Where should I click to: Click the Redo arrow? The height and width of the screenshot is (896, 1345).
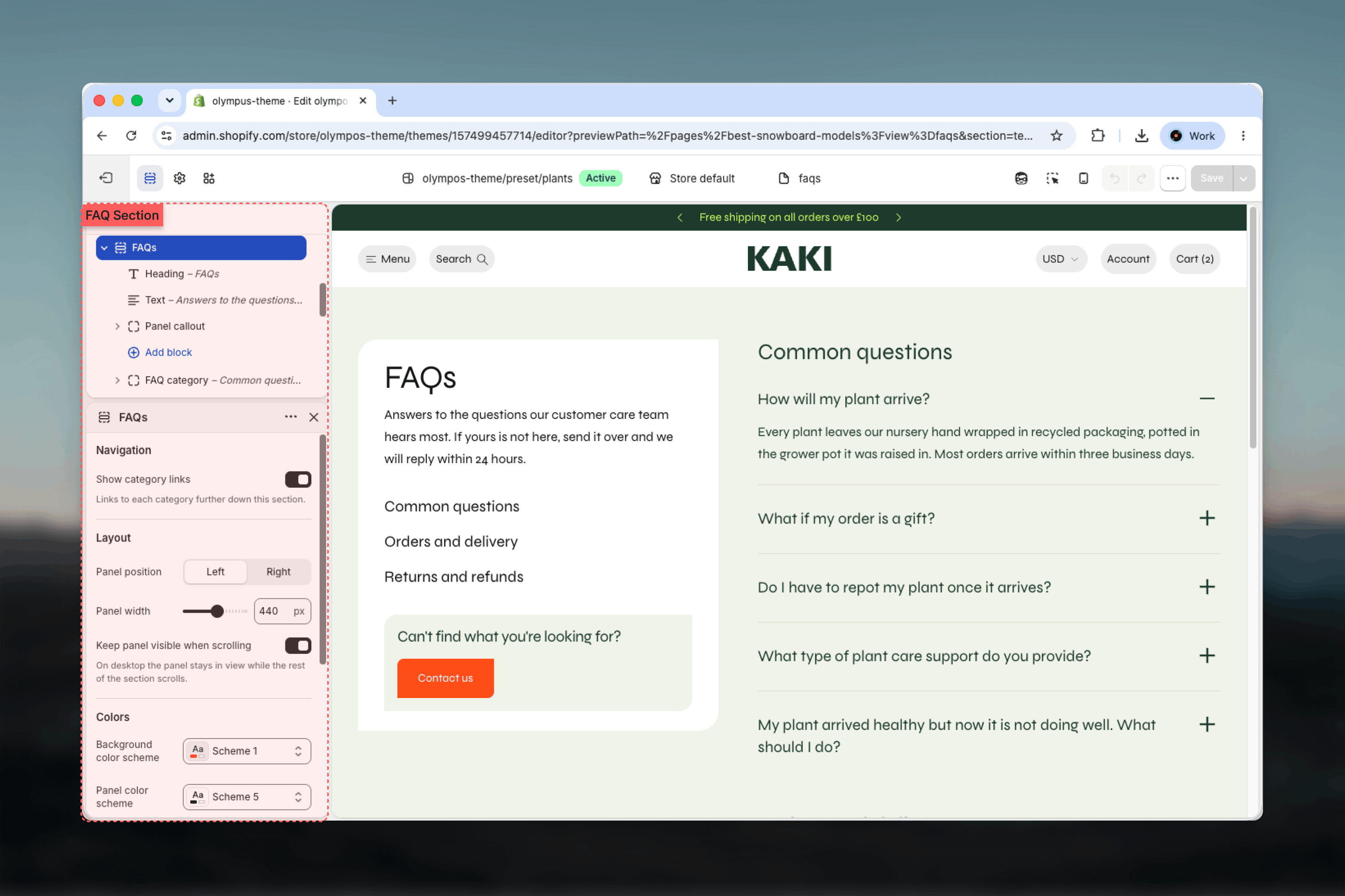coord(1142,178)
